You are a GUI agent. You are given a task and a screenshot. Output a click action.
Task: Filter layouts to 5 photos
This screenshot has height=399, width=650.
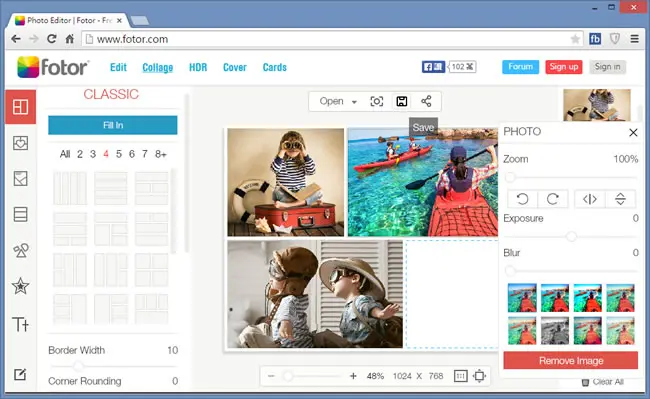click(x=119, y=154)
